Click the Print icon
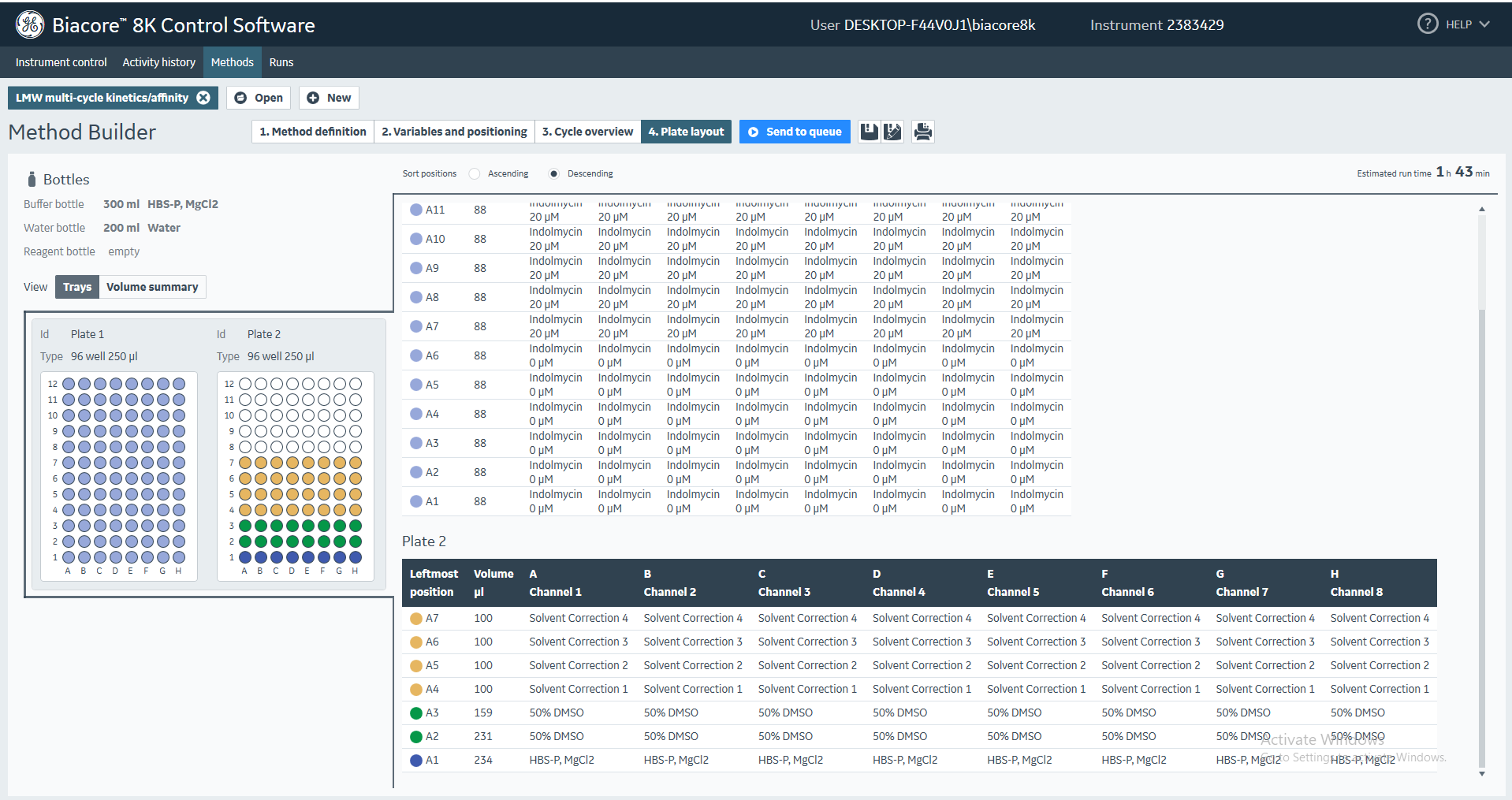 [922, 132]
